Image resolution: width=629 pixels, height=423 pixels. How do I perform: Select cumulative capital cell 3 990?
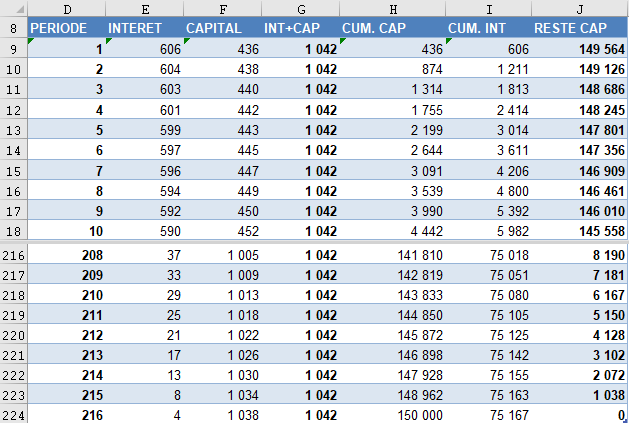(x=392, y=211)
